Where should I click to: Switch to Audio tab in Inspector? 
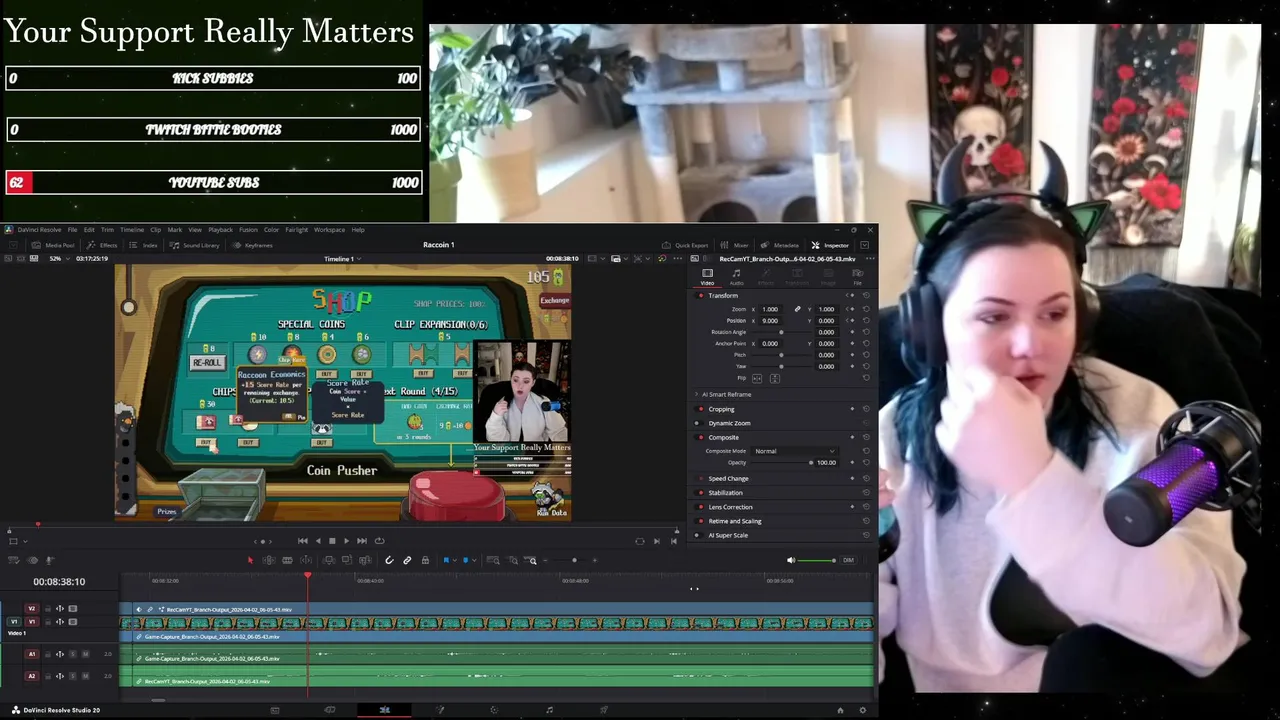pyautogui.click(x=737, y=277)
